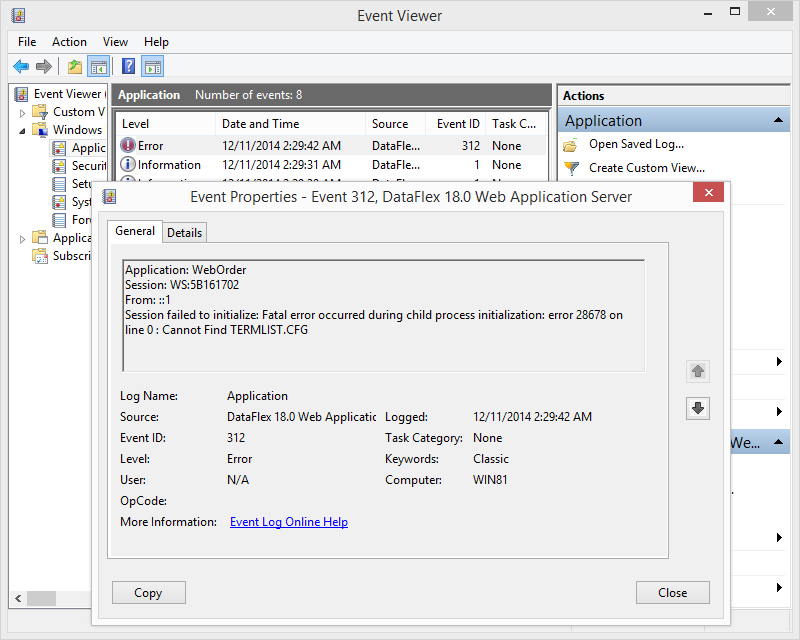Open the View menu

pos(115,42)
